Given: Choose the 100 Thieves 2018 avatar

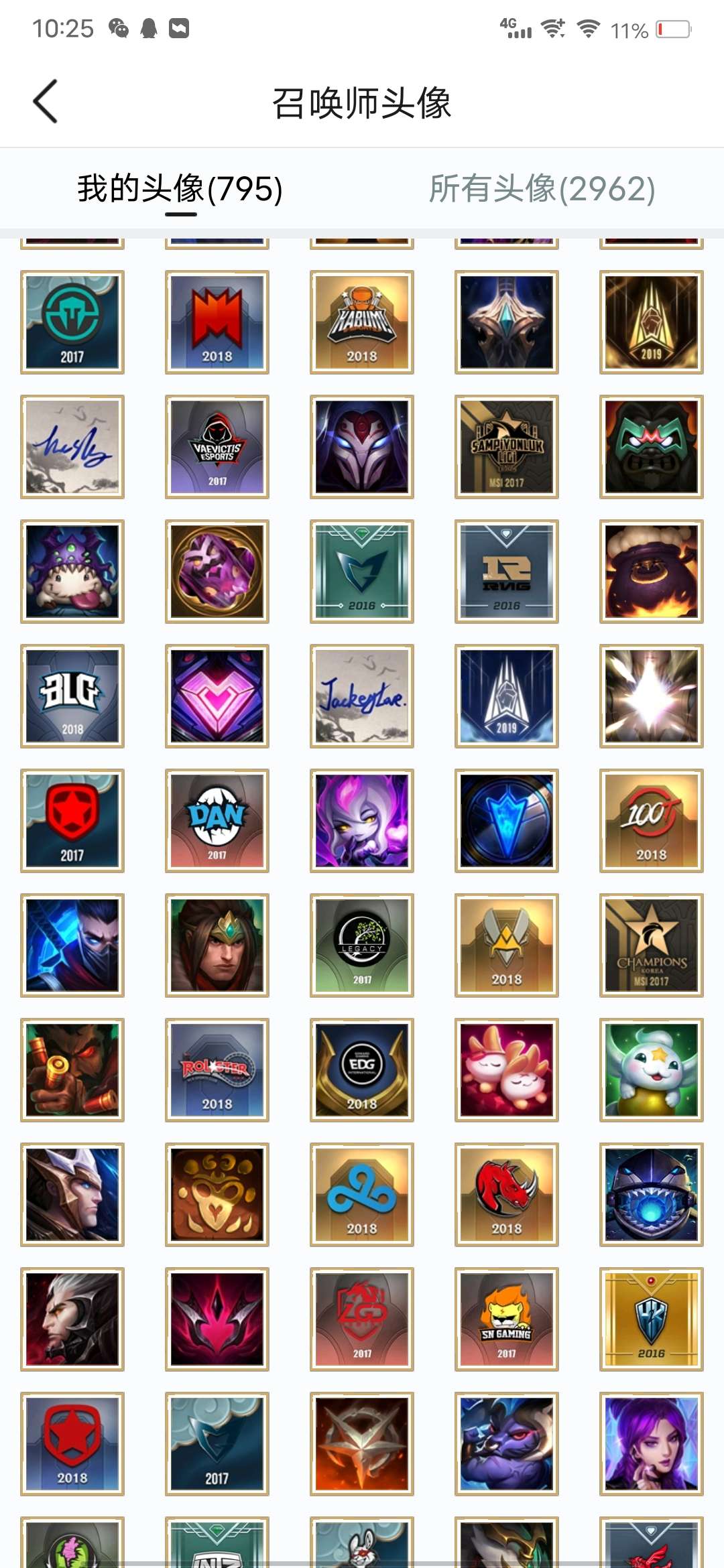Looking at the screenshot, I should click(x=652, y=821).
